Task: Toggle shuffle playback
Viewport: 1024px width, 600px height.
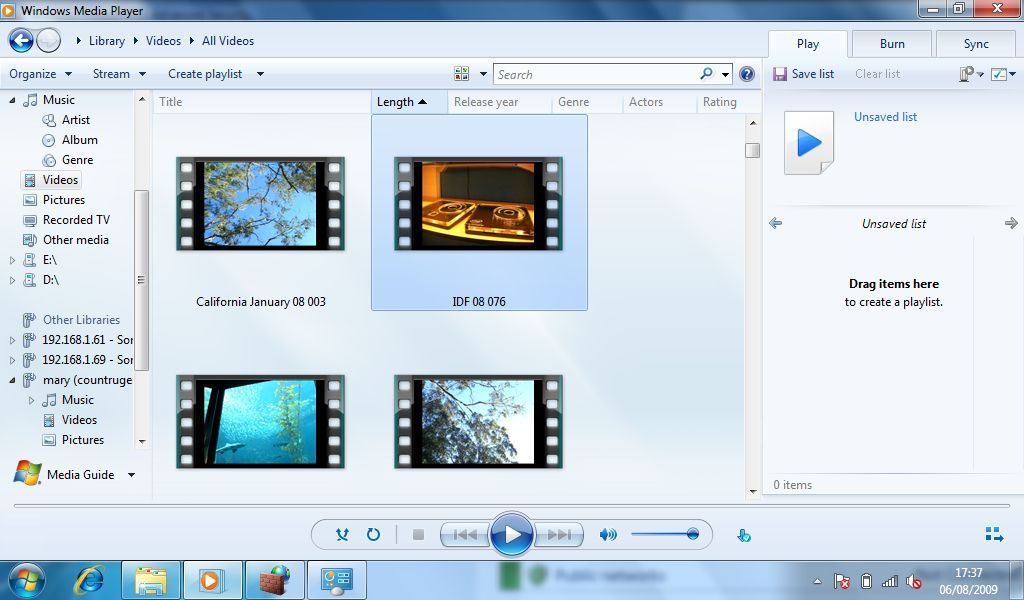Action: coord(342,534)
